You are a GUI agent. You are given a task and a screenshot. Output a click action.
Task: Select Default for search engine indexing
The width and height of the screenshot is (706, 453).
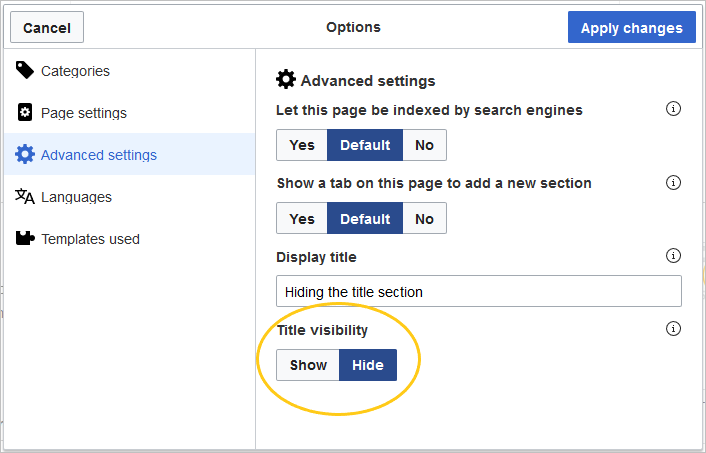365,145
